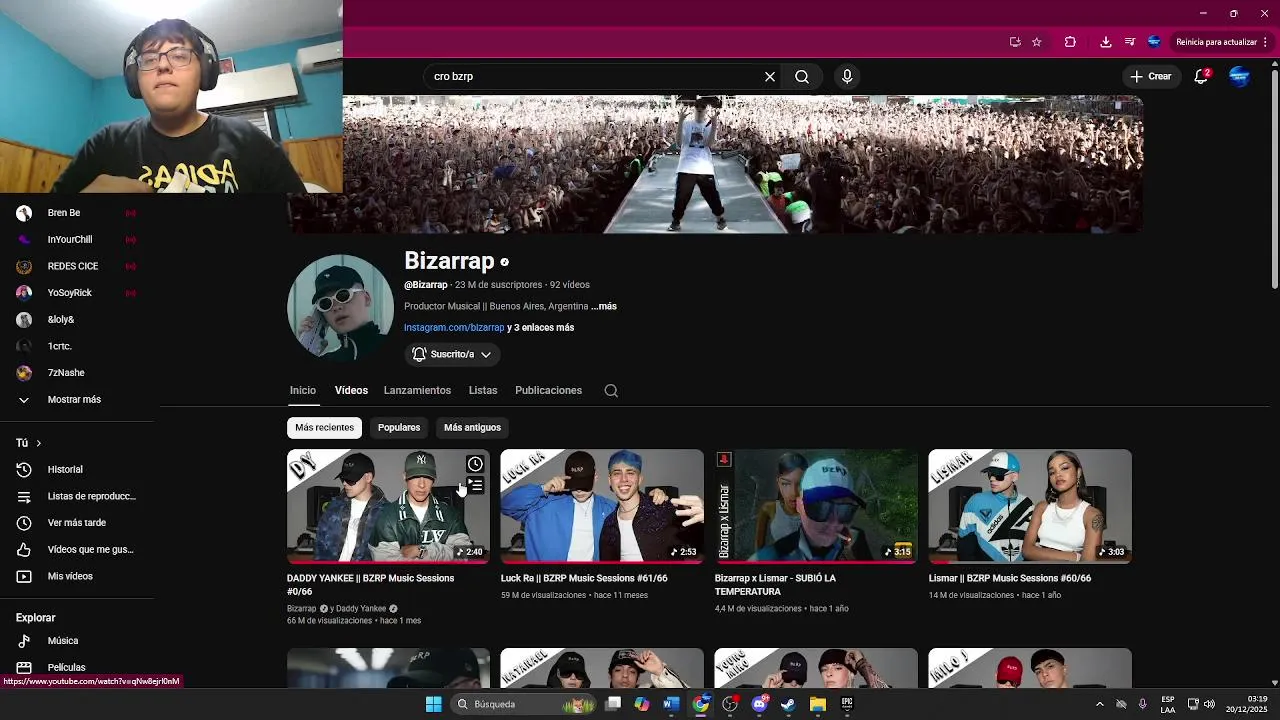Open the browser media controls icon
The height and width of the screenshot is (720, 1280).
click(1130, 42)
